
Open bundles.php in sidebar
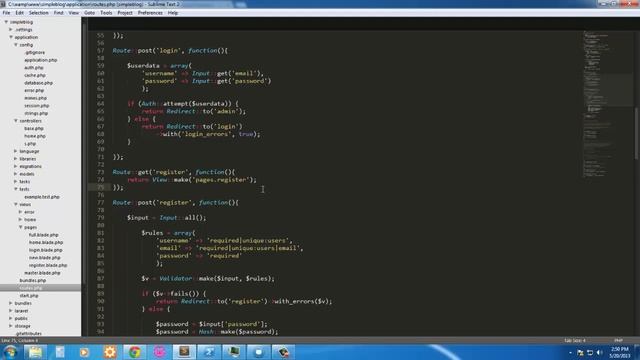click(x=33, y=280)
